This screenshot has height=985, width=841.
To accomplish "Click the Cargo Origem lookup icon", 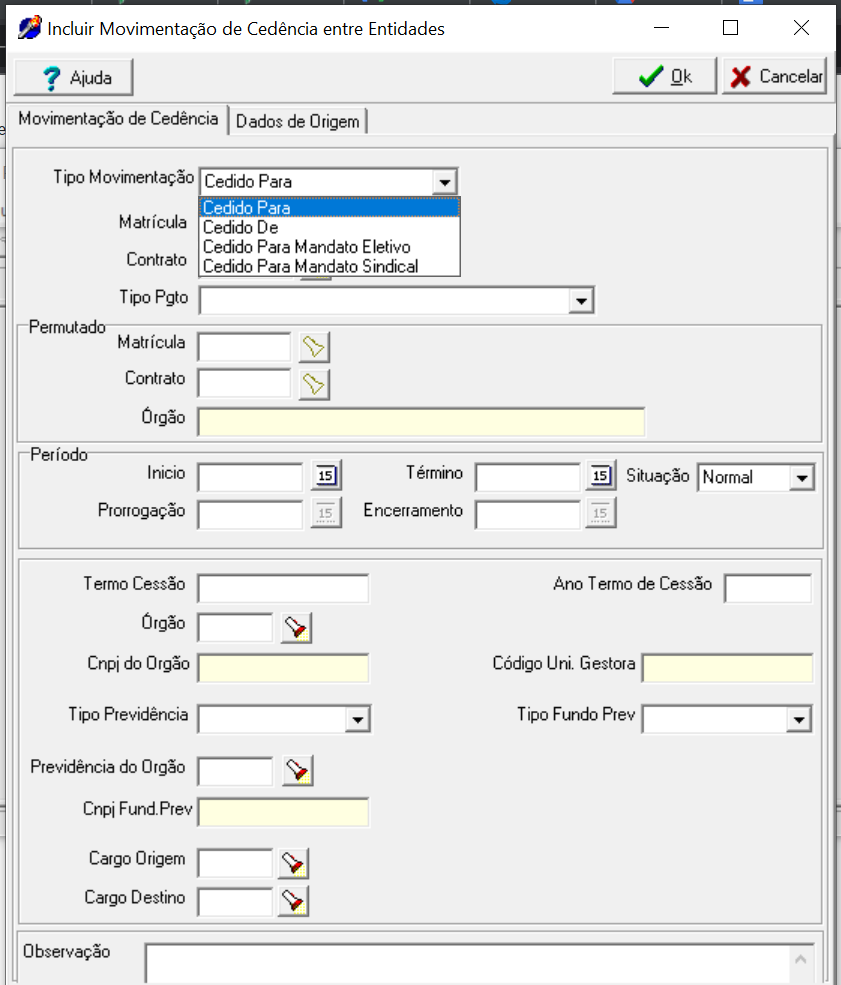I will tap(293, 863).
